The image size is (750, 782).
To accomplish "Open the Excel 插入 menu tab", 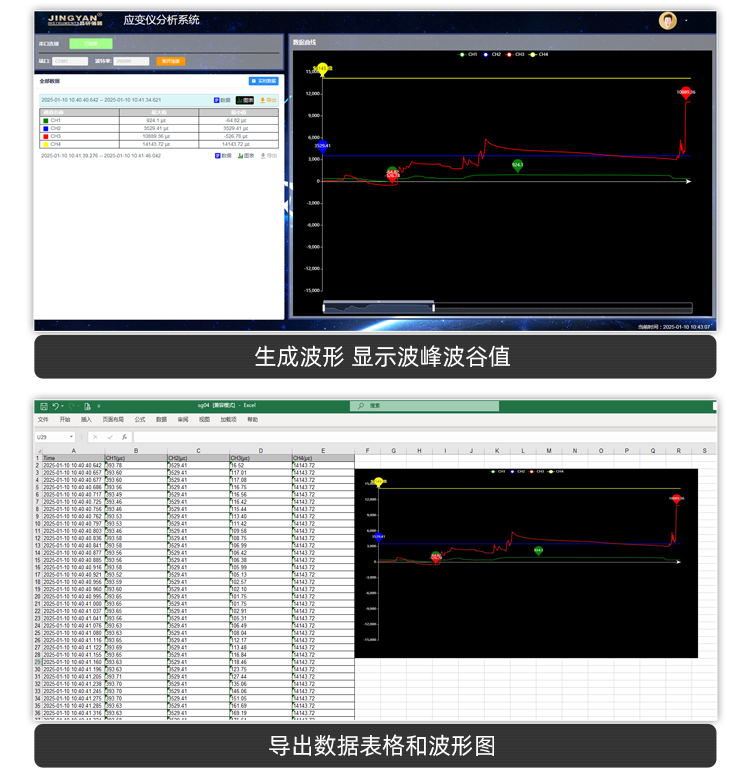I will (x=85, y=420).
